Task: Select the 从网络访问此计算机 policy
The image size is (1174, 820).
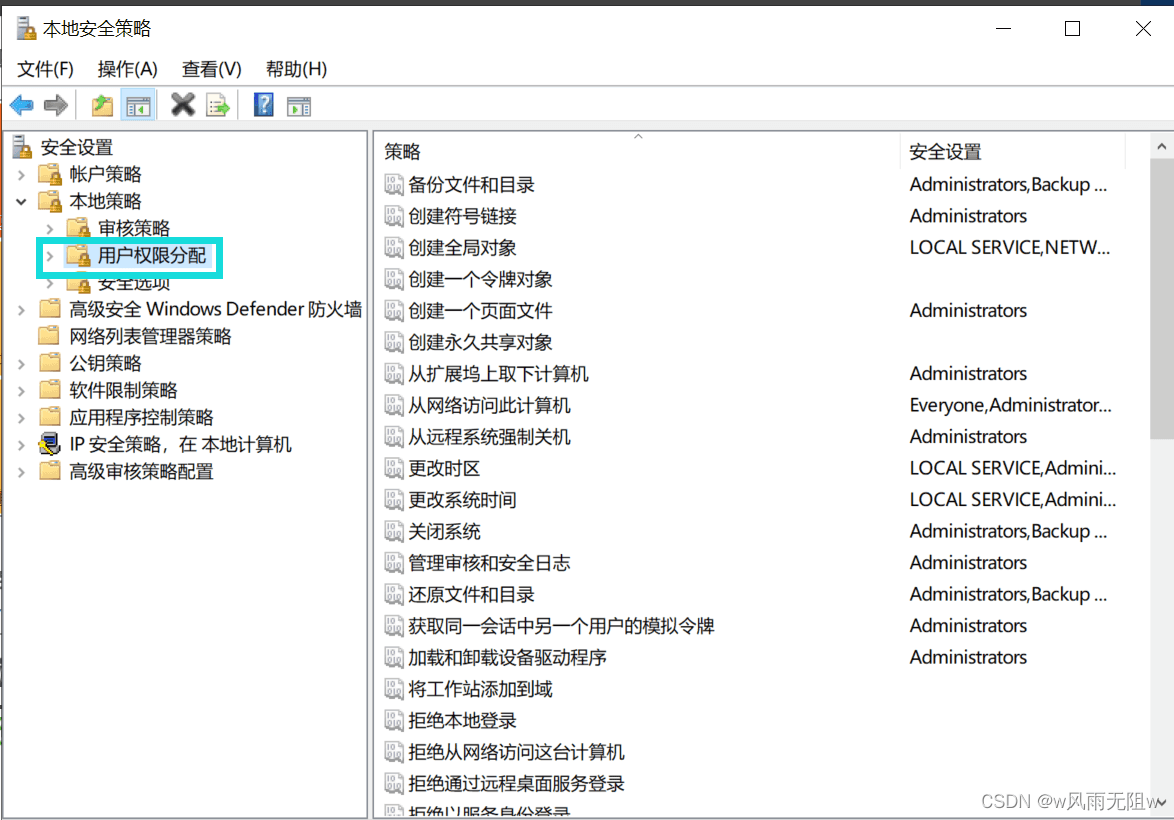Action: [x=489, y=406]
